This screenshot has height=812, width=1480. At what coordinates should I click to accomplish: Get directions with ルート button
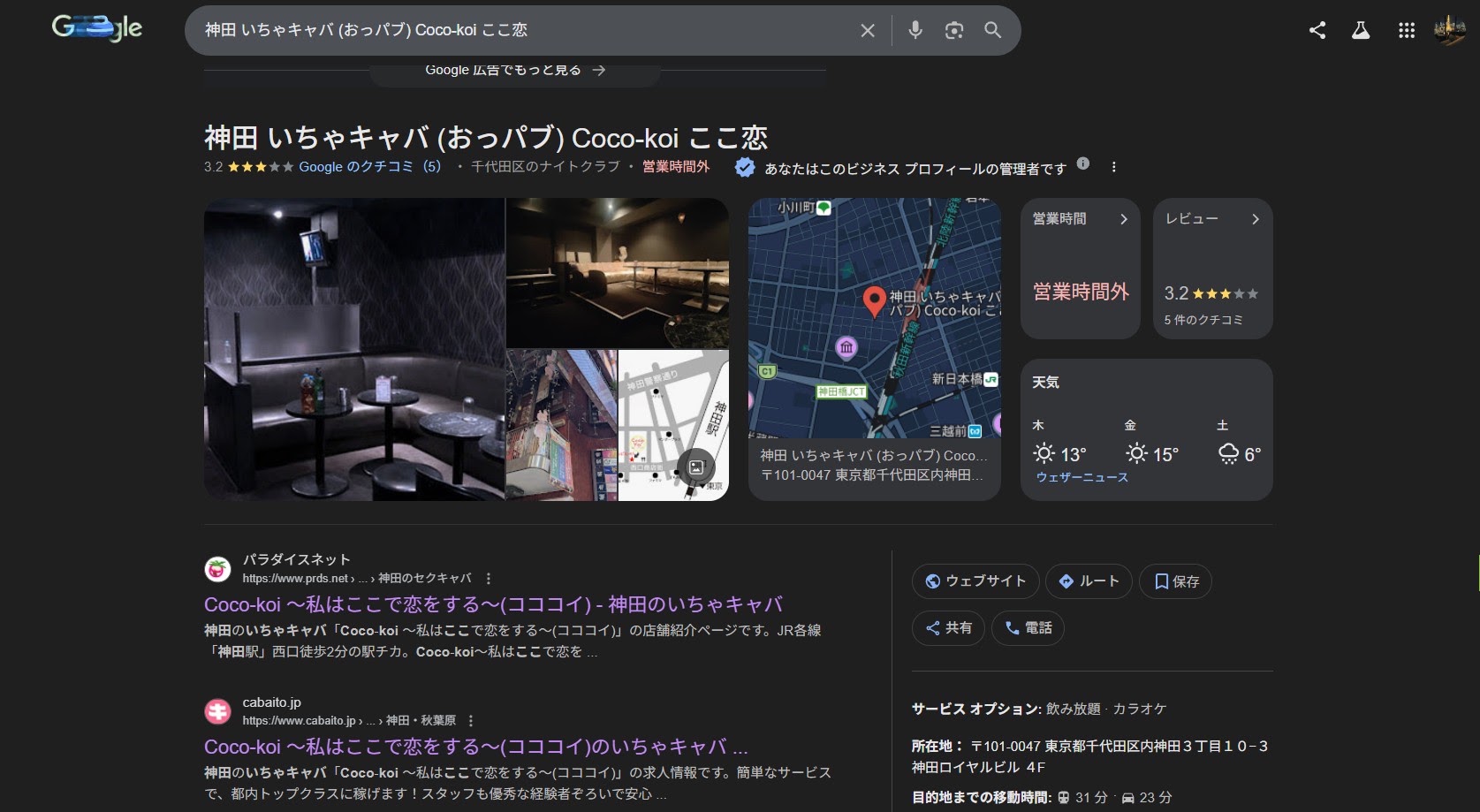click(1089, 581)
